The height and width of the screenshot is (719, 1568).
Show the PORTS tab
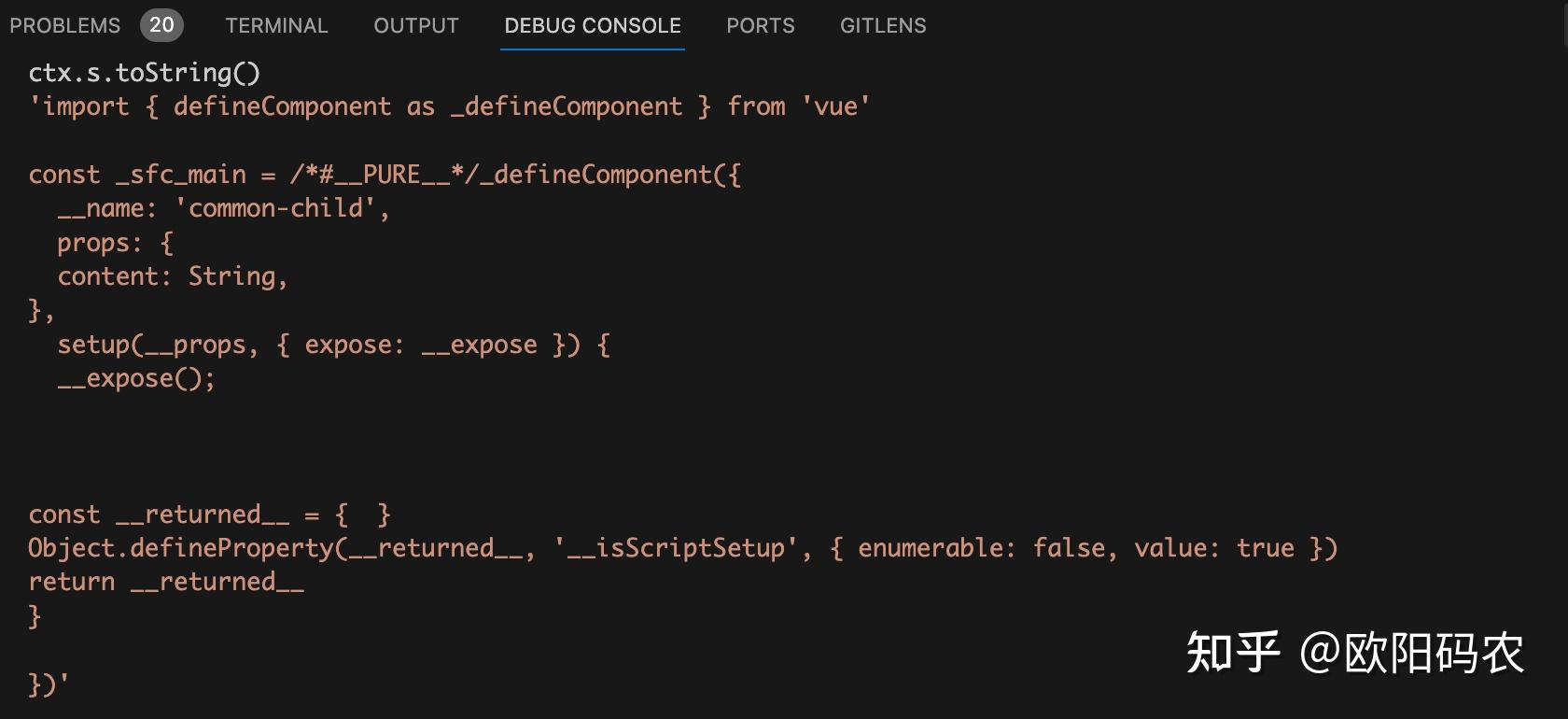pos(761,25)
